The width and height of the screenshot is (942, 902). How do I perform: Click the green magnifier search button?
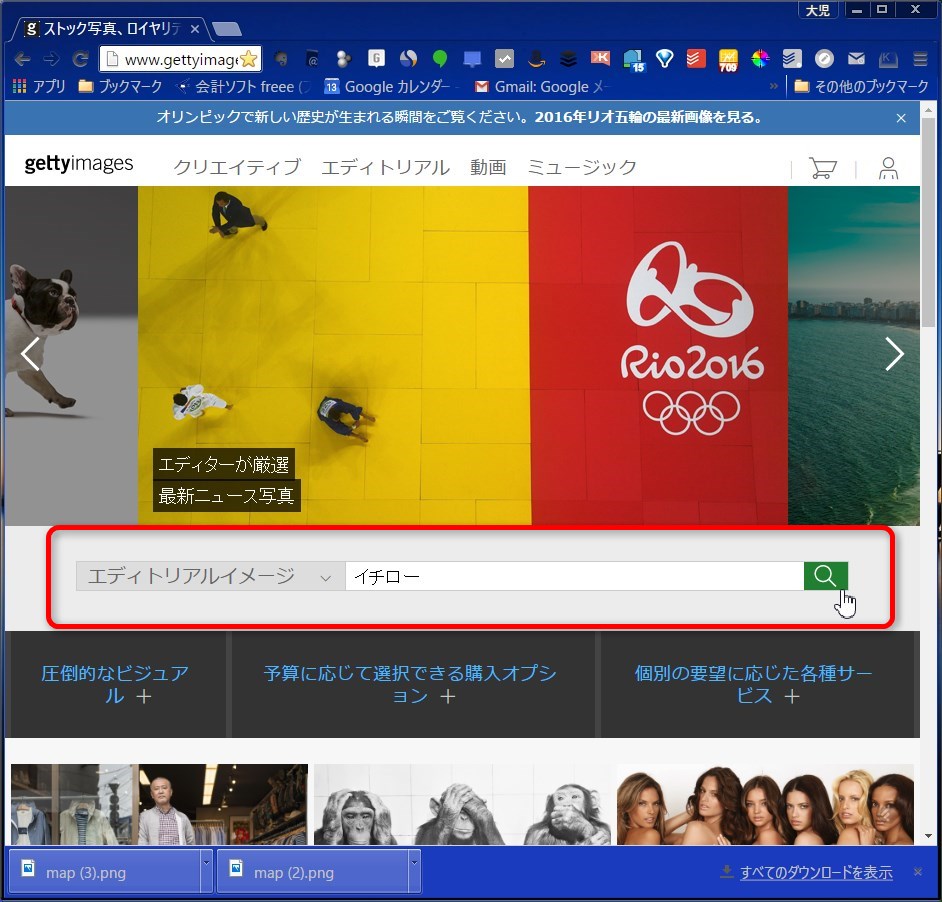coord(825,576)
